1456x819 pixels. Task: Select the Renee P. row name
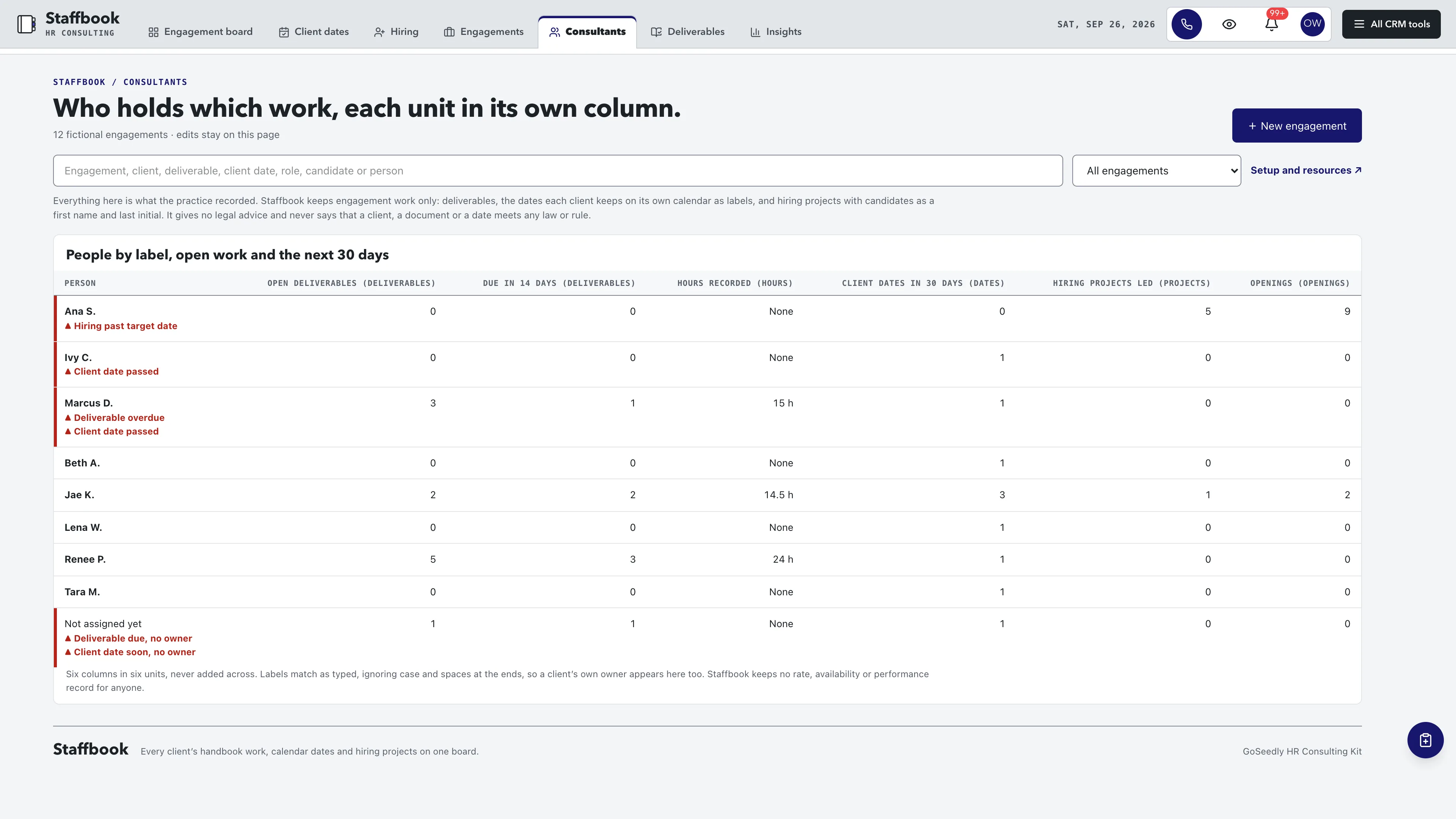pyautogui.click(x=85, y=559)
